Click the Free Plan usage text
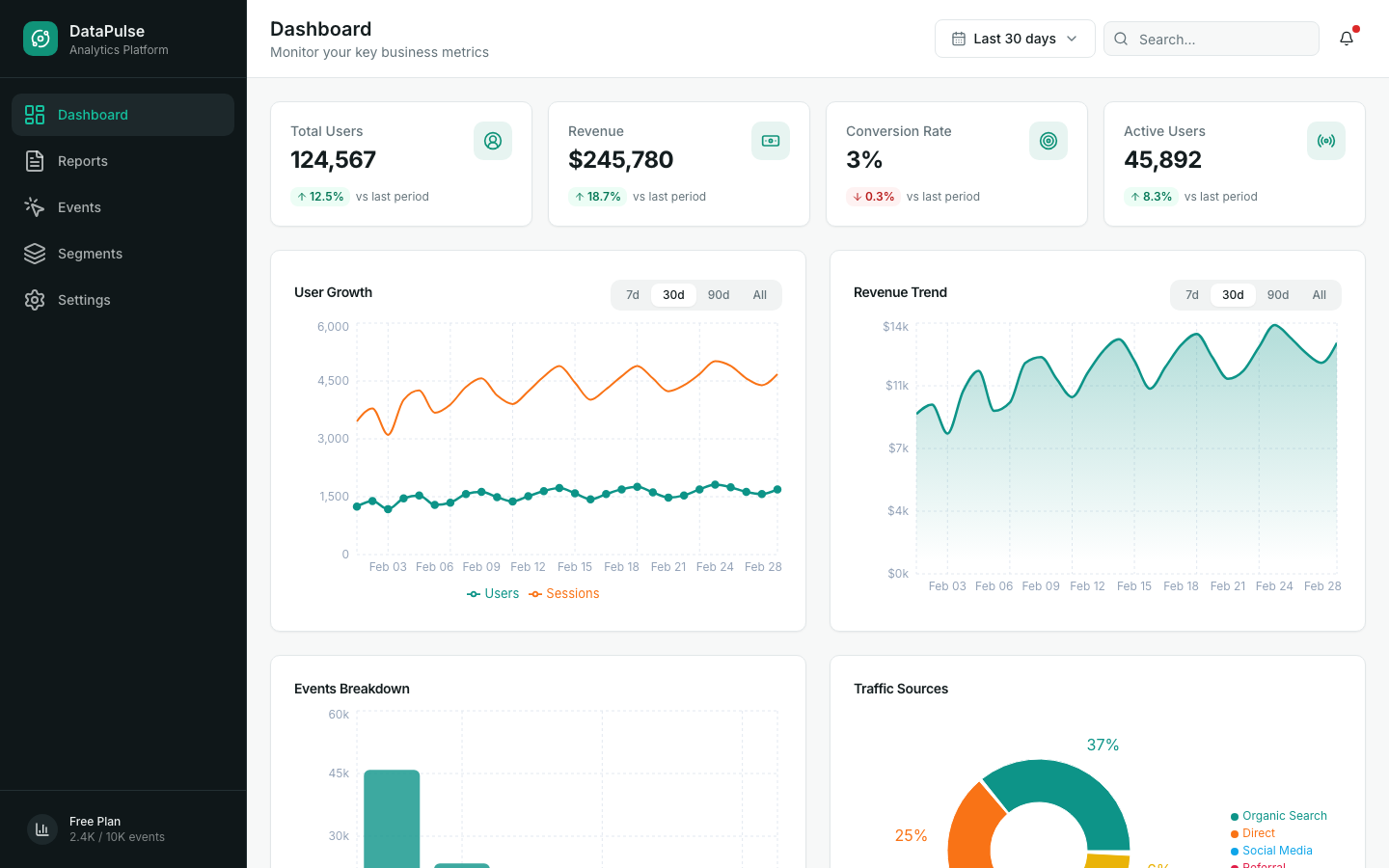This screenshot has width=1389, height=868. coord(117,837)
